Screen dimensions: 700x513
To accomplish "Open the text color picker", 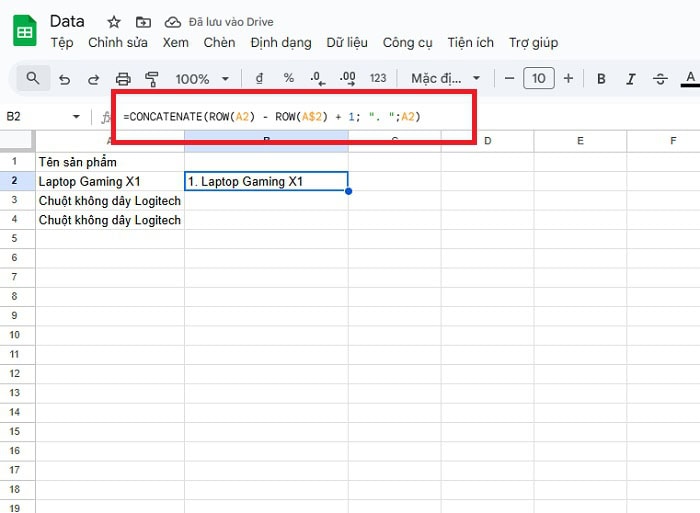I will tap(690, 79).
